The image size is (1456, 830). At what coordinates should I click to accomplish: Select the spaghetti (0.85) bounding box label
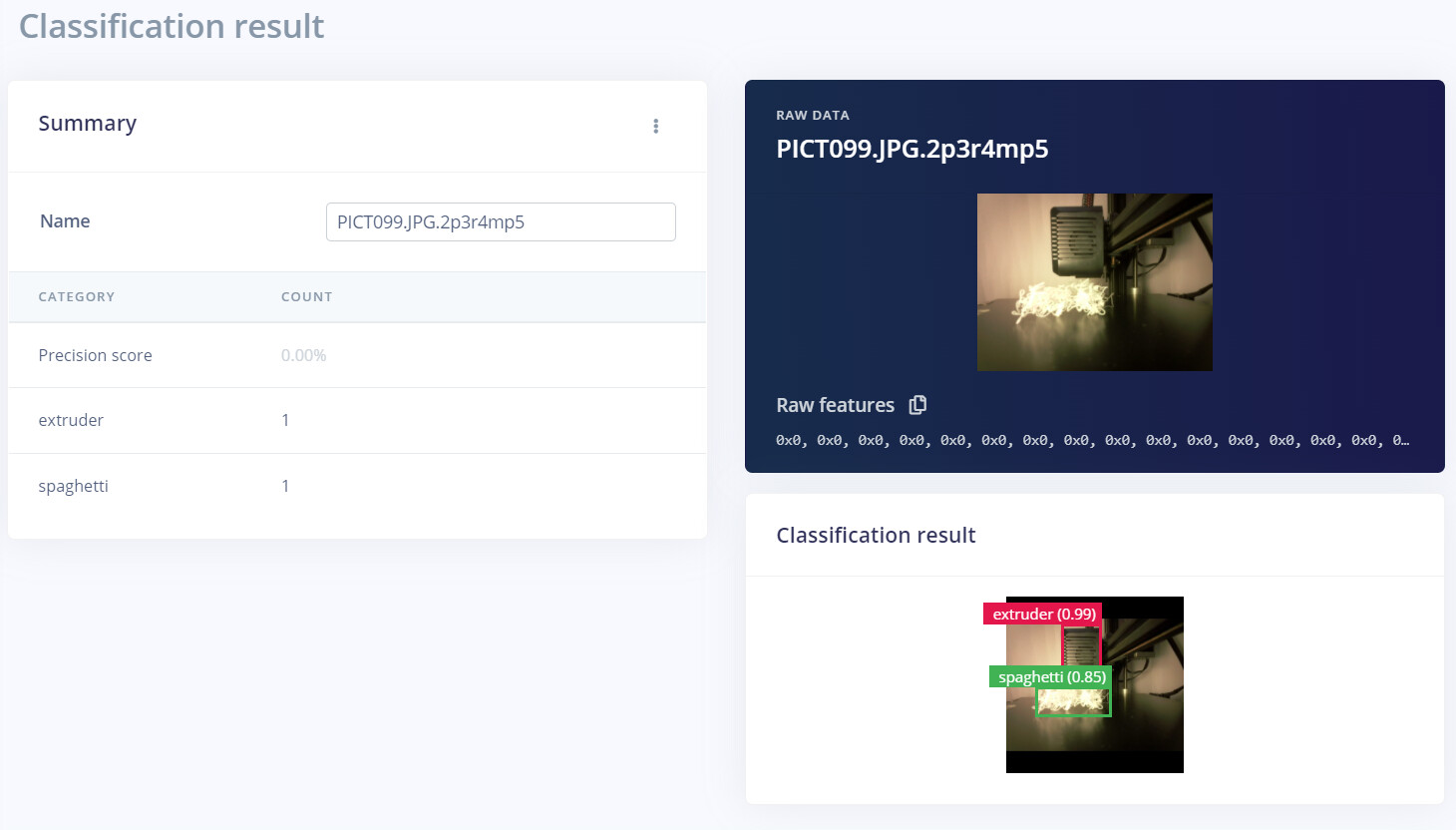(x=1051, y=676)
